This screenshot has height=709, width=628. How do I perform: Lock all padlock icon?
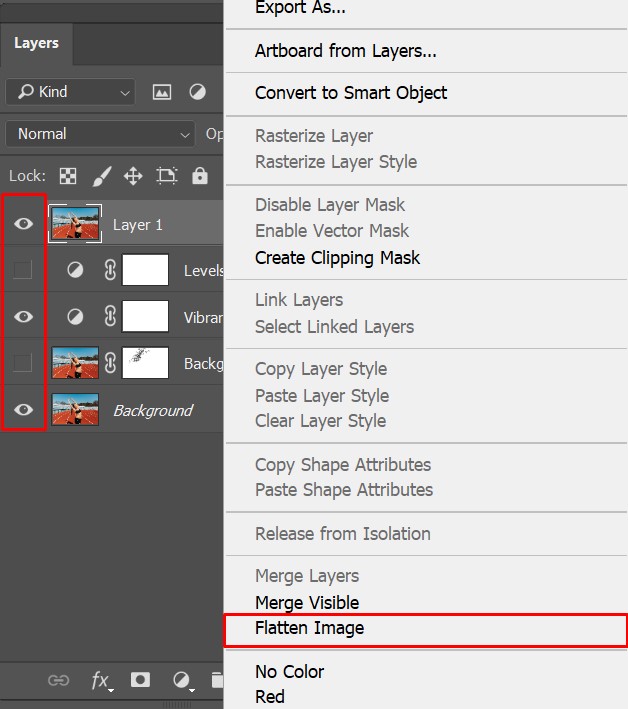[x=199, y=175]
